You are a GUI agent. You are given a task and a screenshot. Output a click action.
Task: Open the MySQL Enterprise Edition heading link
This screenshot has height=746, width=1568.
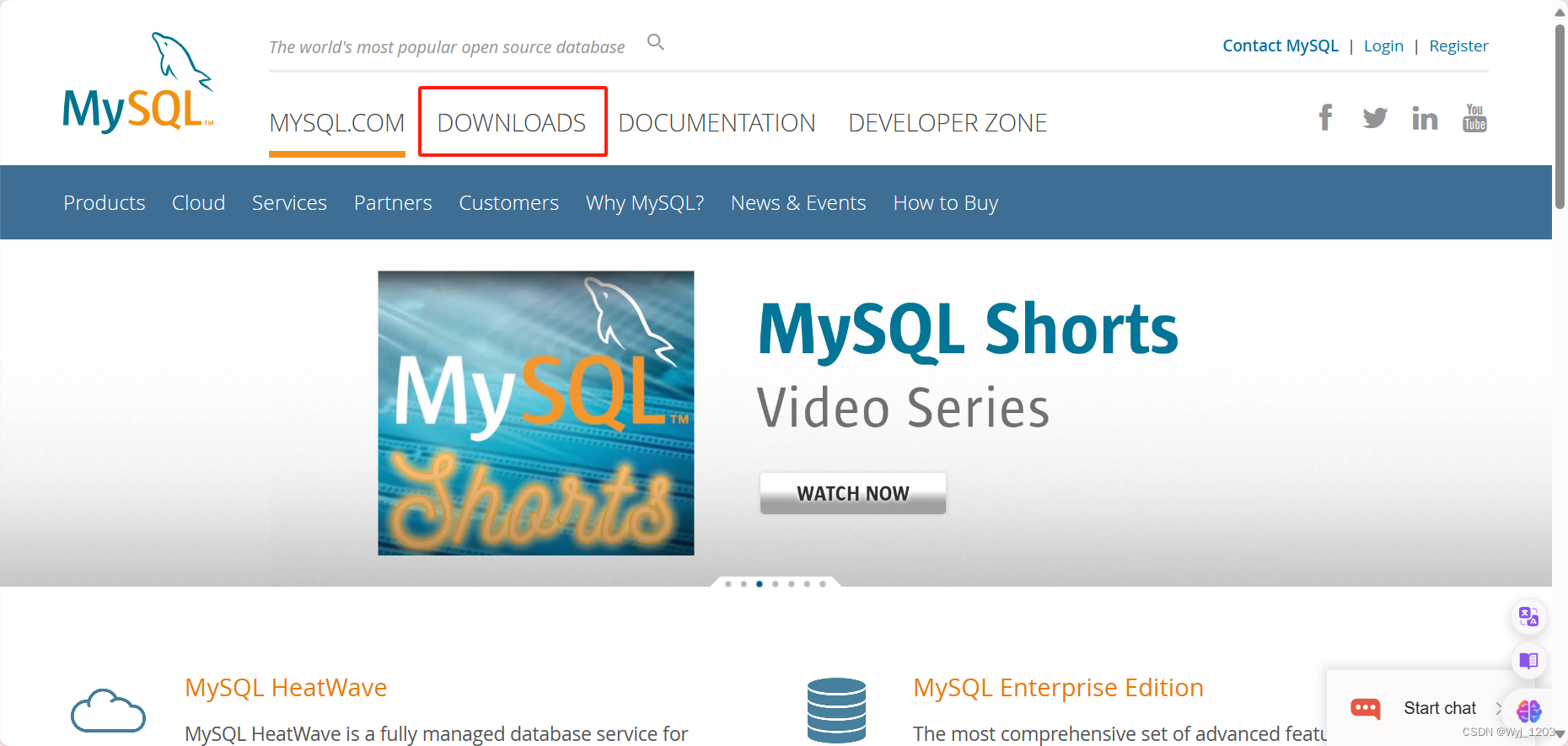(1058, 688)
